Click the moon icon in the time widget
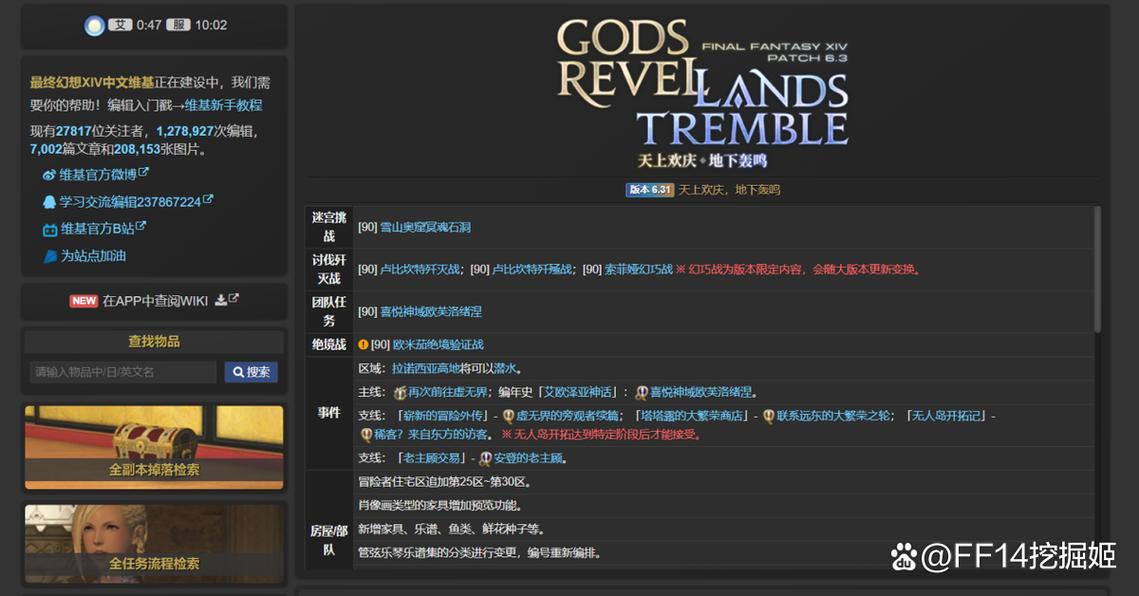Viewport: 1139px width, 596px height. [x=94, y=26]
